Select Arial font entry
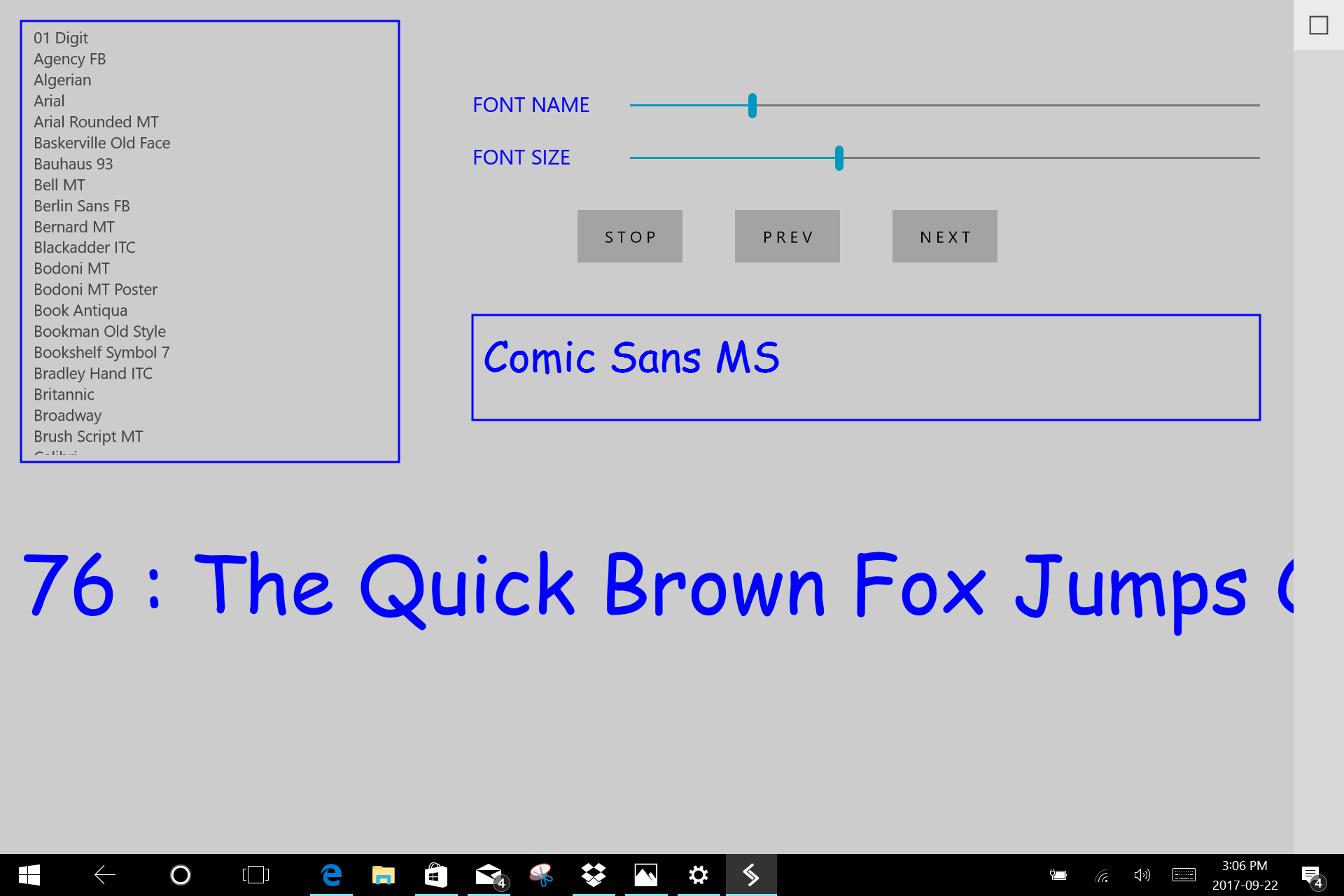 click(49, 101)
